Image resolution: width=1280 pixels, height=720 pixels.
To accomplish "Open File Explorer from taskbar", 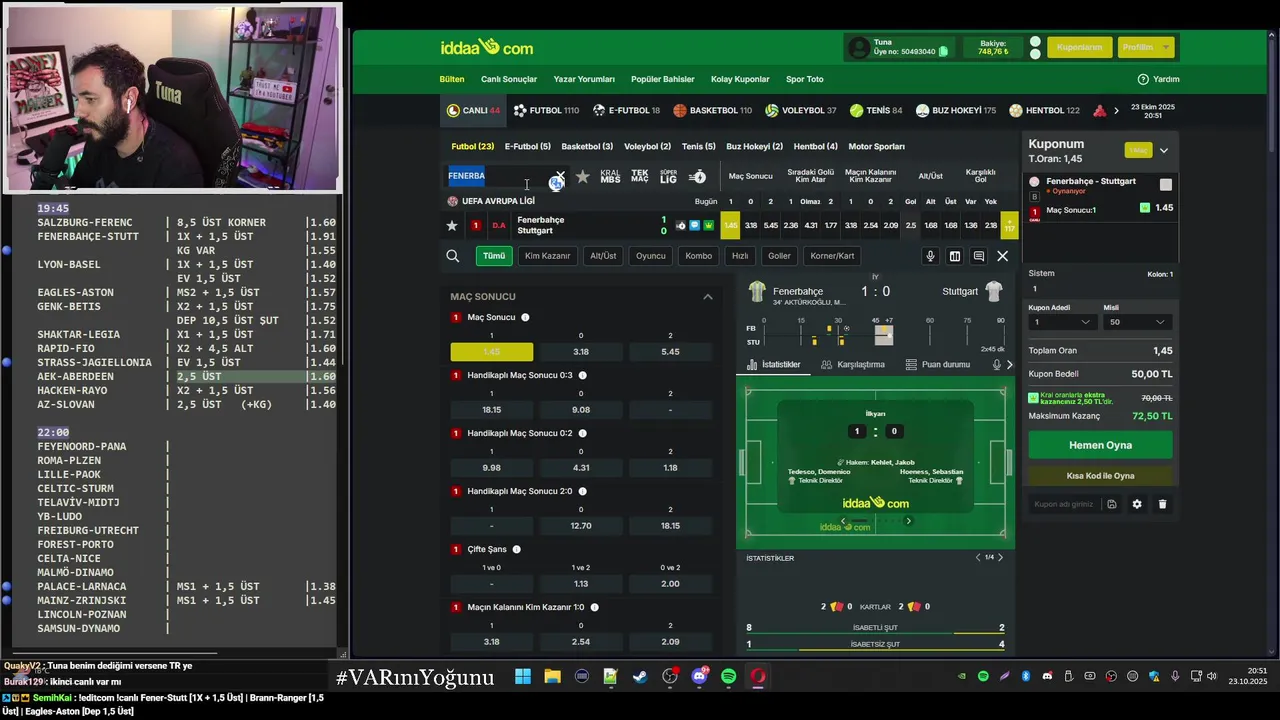I will click(552, 677).
